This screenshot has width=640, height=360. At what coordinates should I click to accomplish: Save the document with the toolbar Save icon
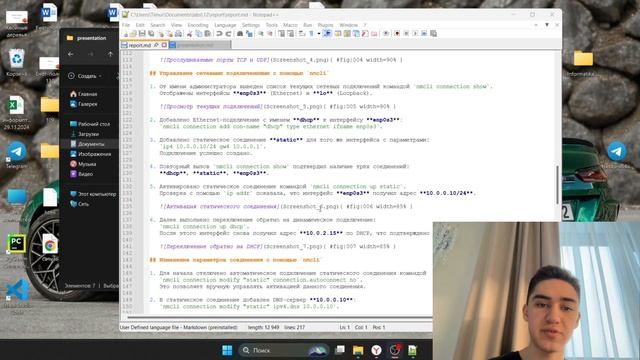pyautogui.click(x=142, y=33)
